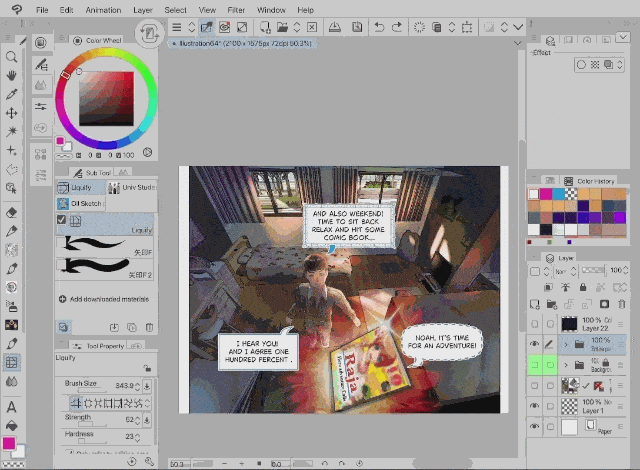Toggle tone effect button in Effect panel
Screen dimensions: 640x470
(595, 64)
